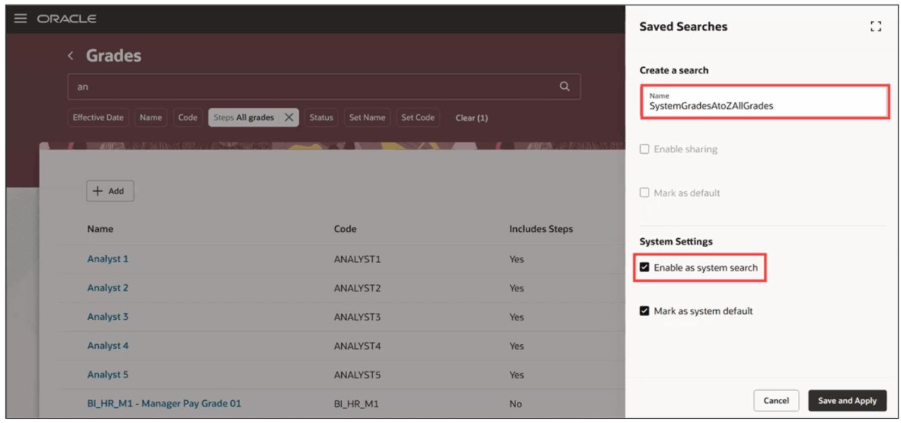Click Save and Apply
901x423 pixels.
click(847, 401)
